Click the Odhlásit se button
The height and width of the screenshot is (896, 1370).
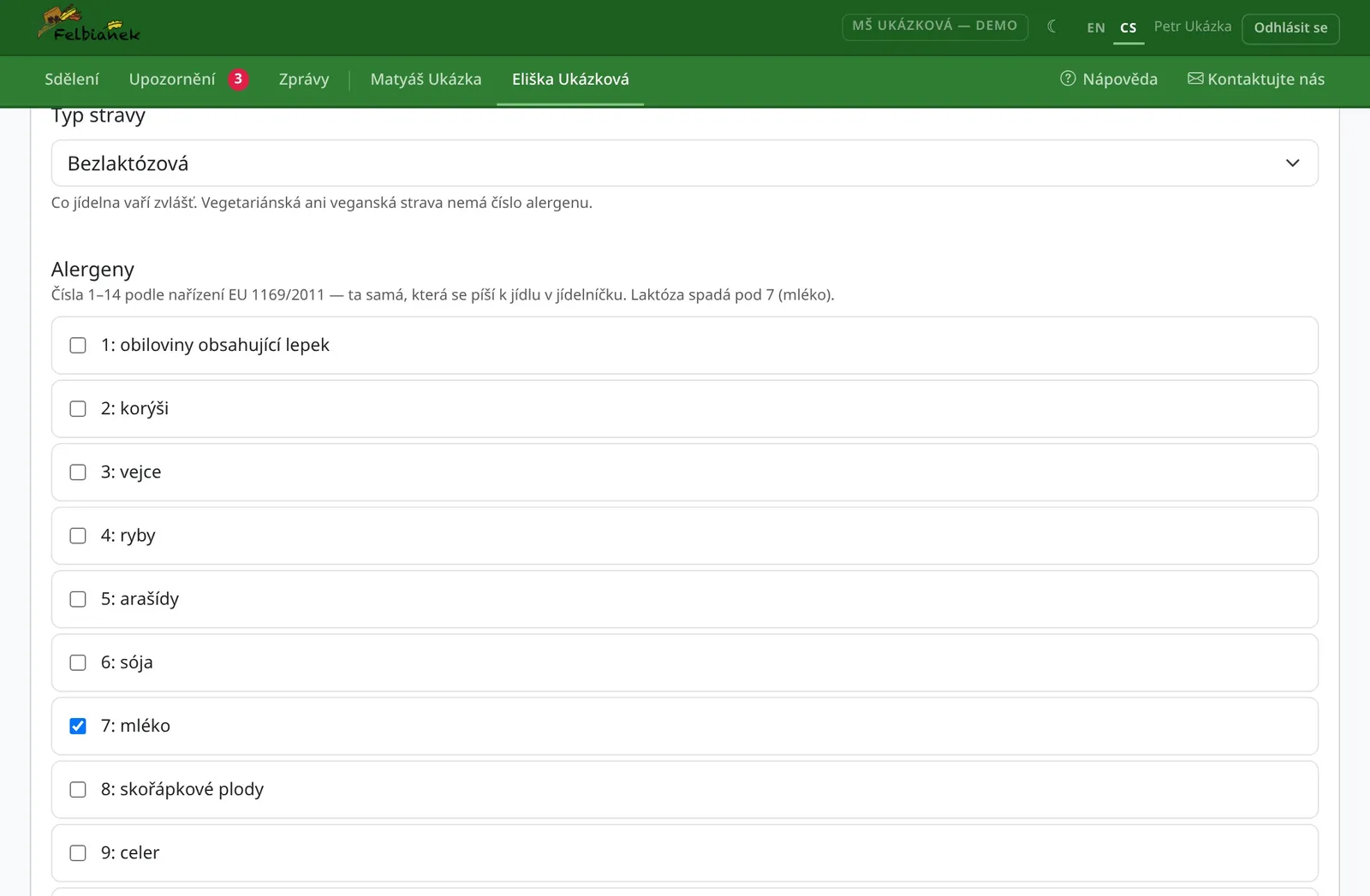[1290, 27]
